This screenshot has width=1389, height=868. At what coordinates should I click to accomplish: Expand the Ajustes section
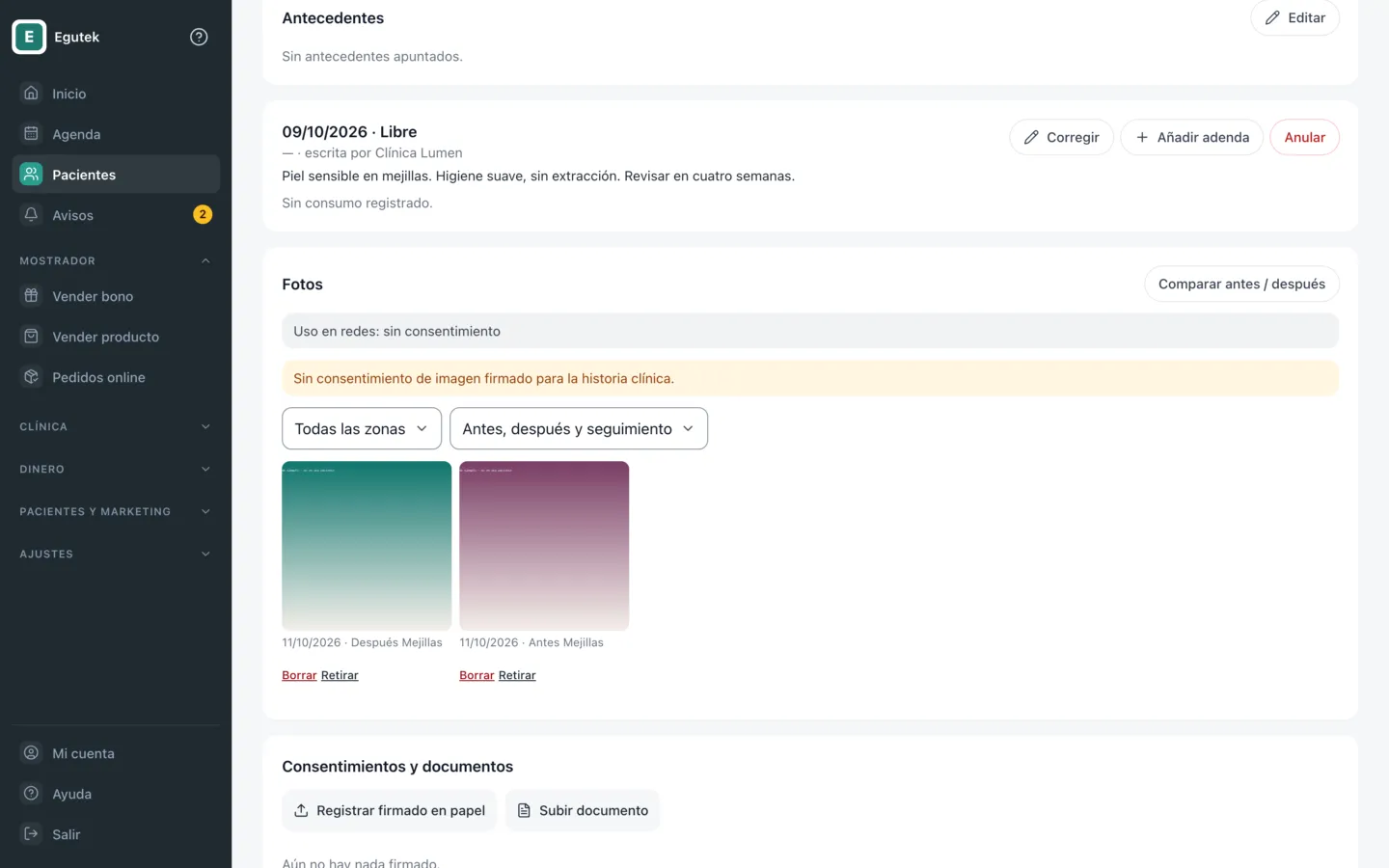click(x=116, y=554)
